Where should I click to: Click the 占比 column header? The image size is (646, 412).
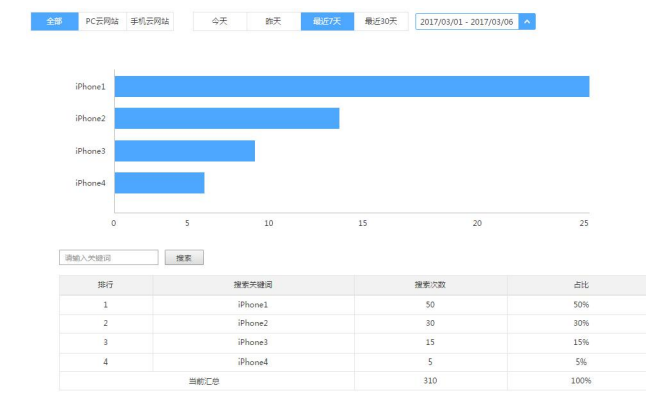click(581, 285)
